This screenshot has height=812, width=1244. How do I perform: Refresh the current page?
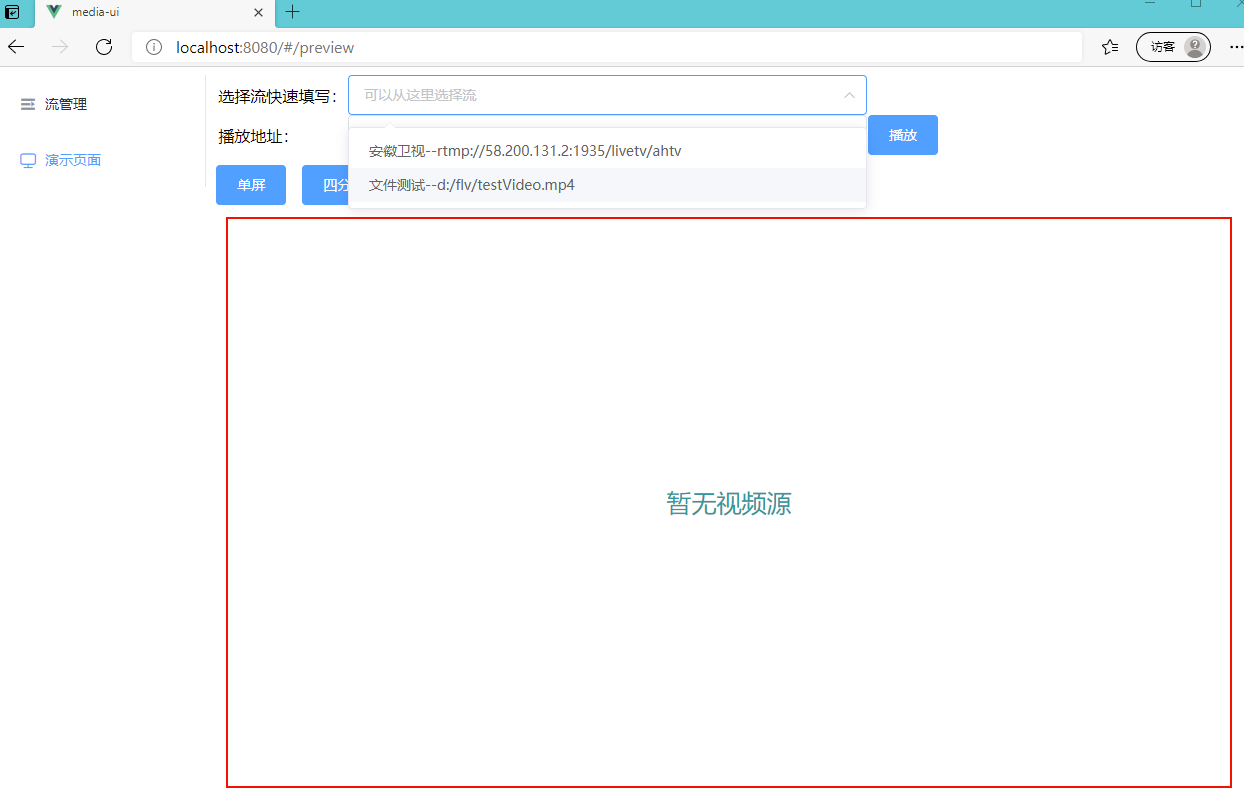click(x=104, y=47)
